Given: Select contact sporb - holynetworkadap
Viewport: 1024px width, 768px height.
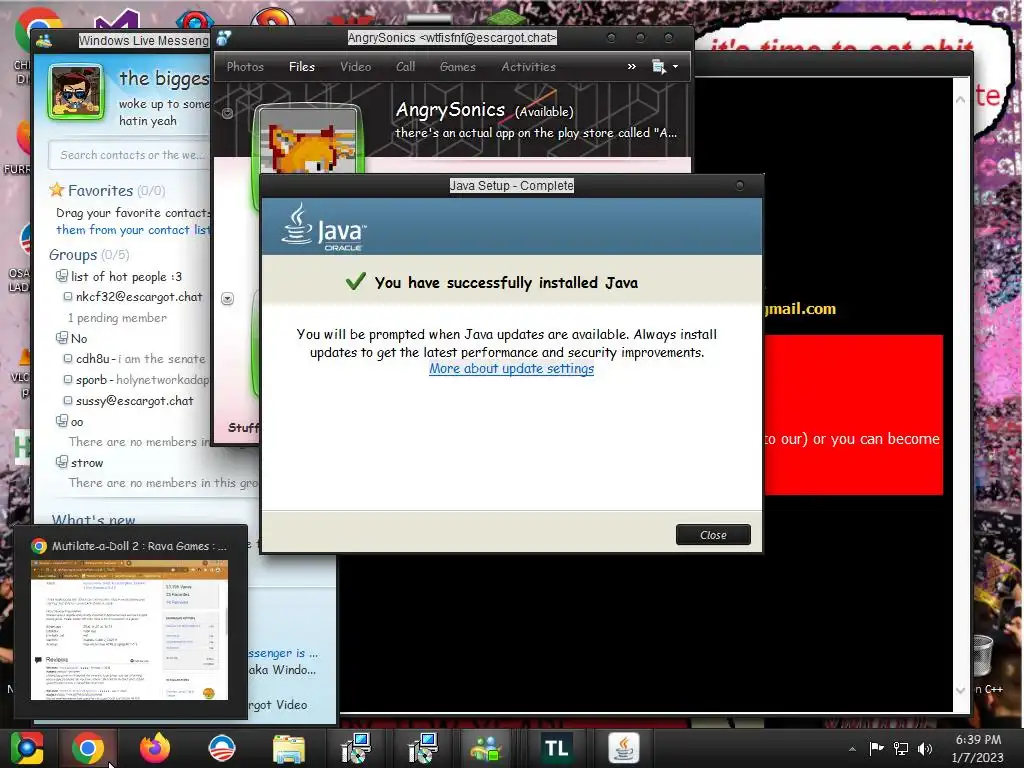Looking at the screenshot, I should pos(142,380).
